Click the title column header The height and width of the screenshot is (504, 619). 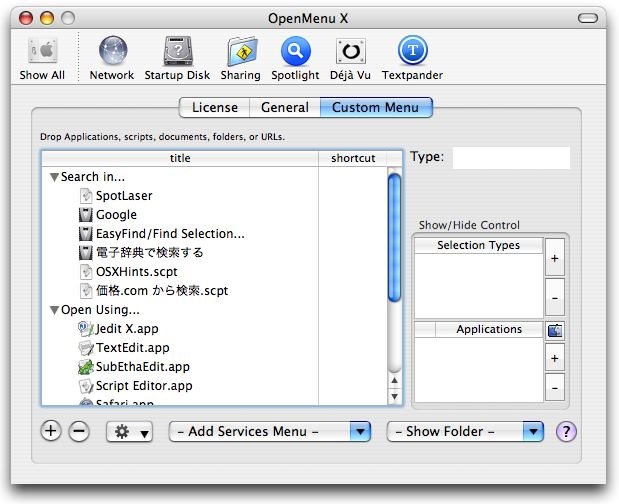(x=180, y=158)
